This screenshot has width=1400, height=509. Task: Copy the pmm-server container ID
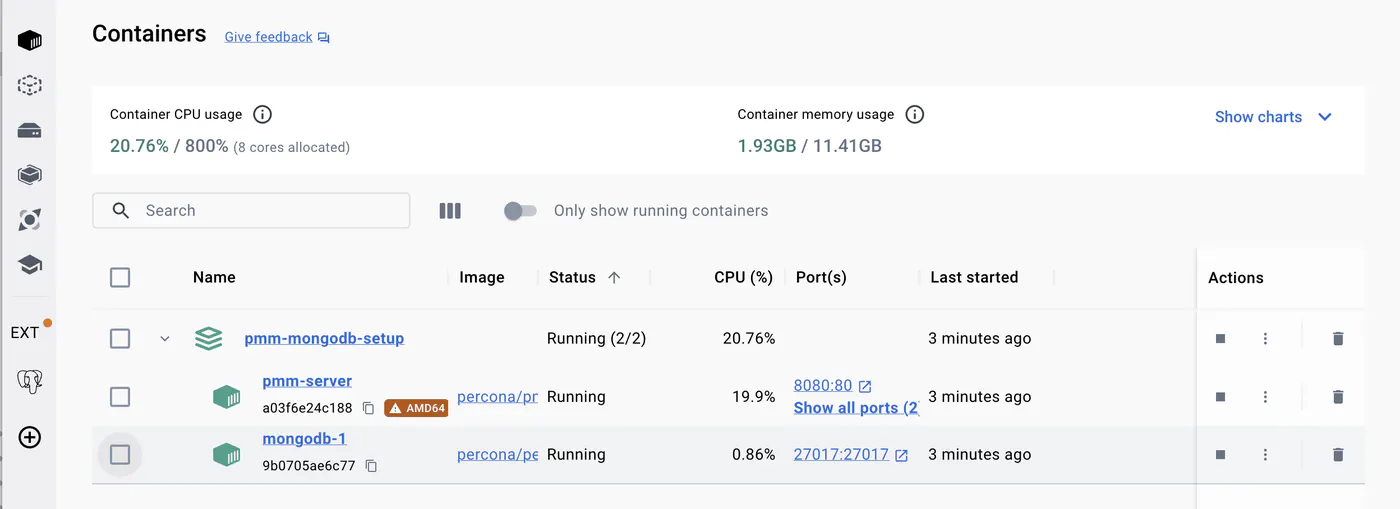369,408
